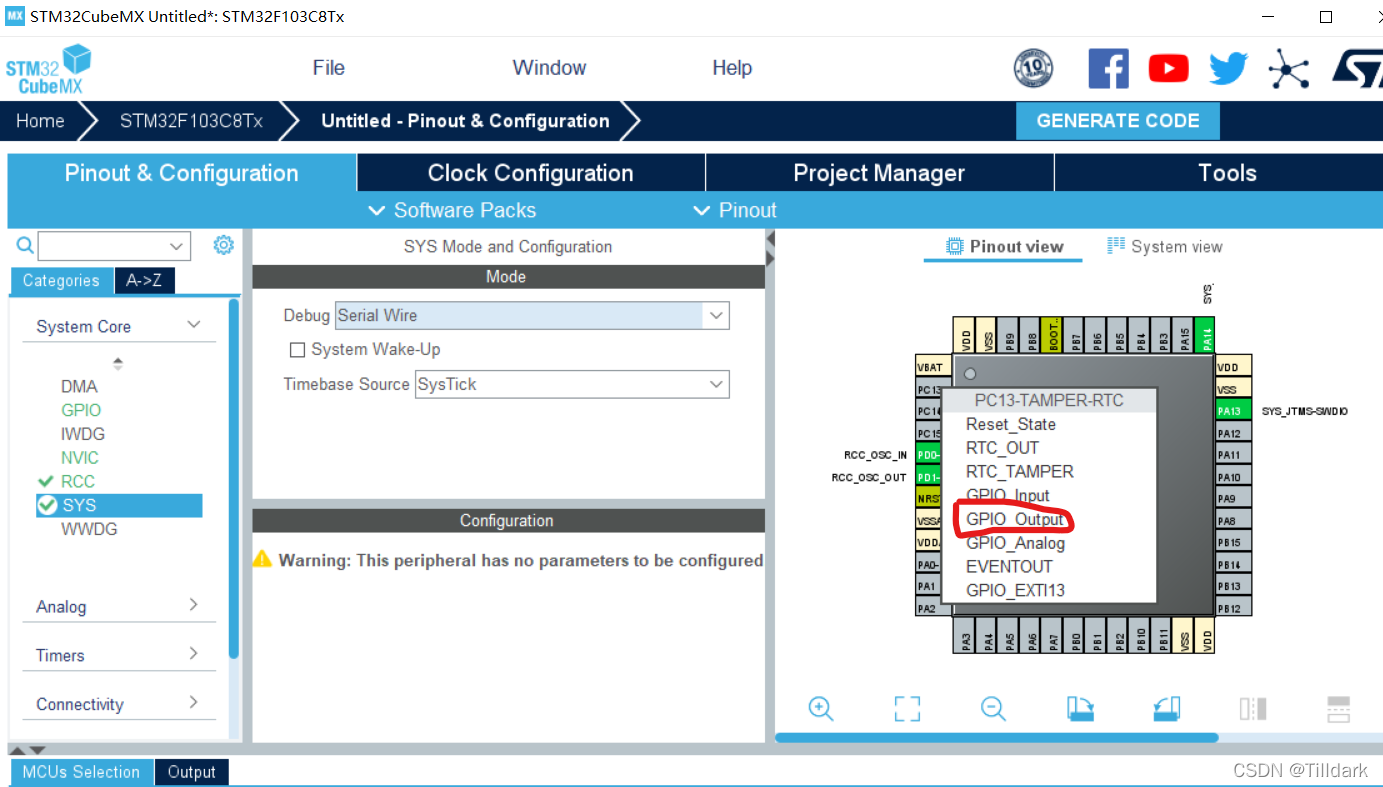The height and width of the screenshot is (787, 1383).
Task: Switch to A->Z list tab
Action: [x=144, y=281]
